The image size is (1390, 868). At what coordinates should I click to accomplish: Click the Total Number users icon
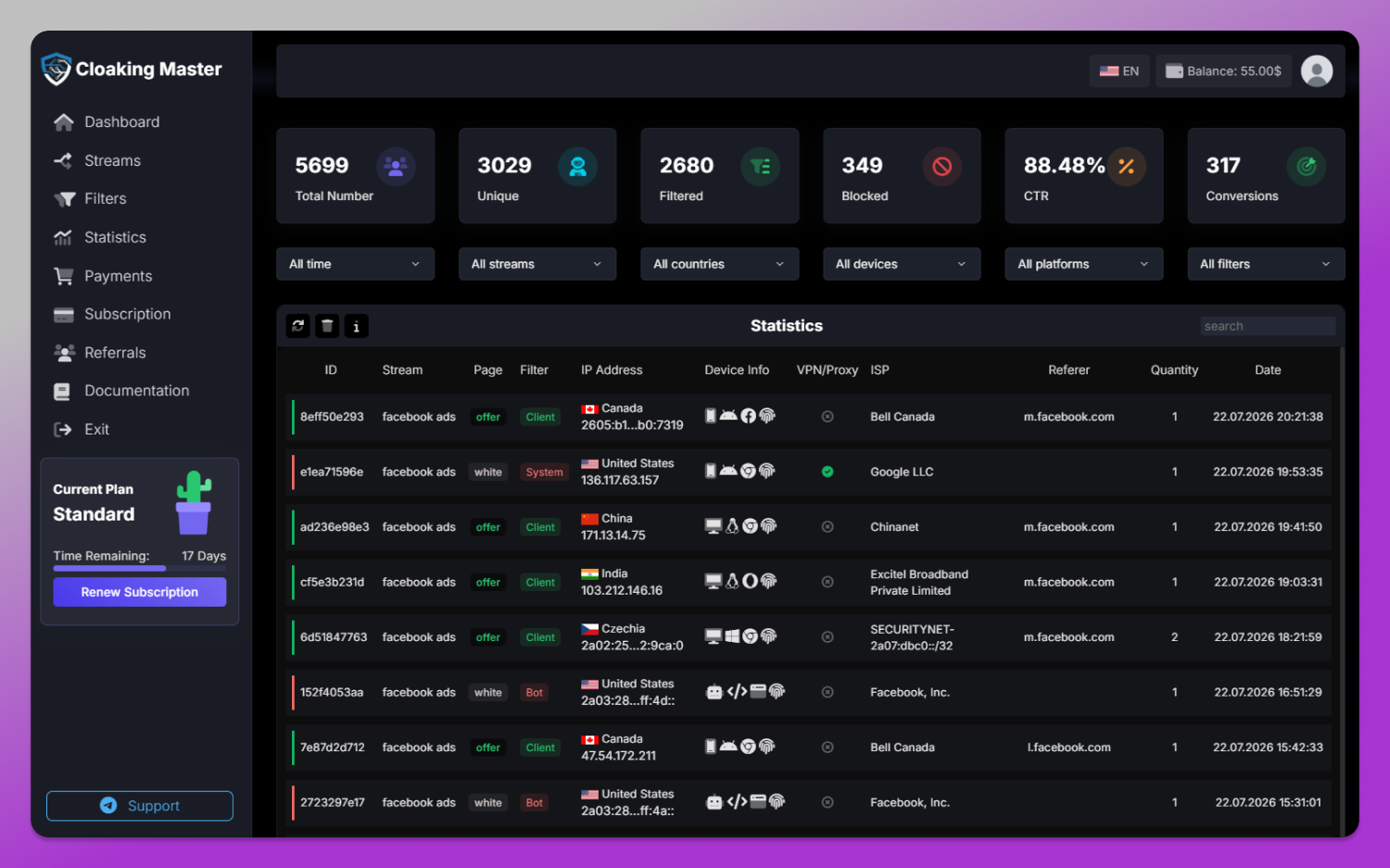pyautogui.click(x=396, y=167)
